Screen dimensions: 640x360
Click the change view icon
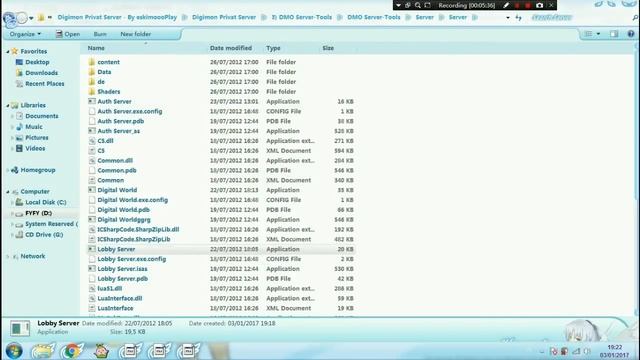[x=588, y=34]
